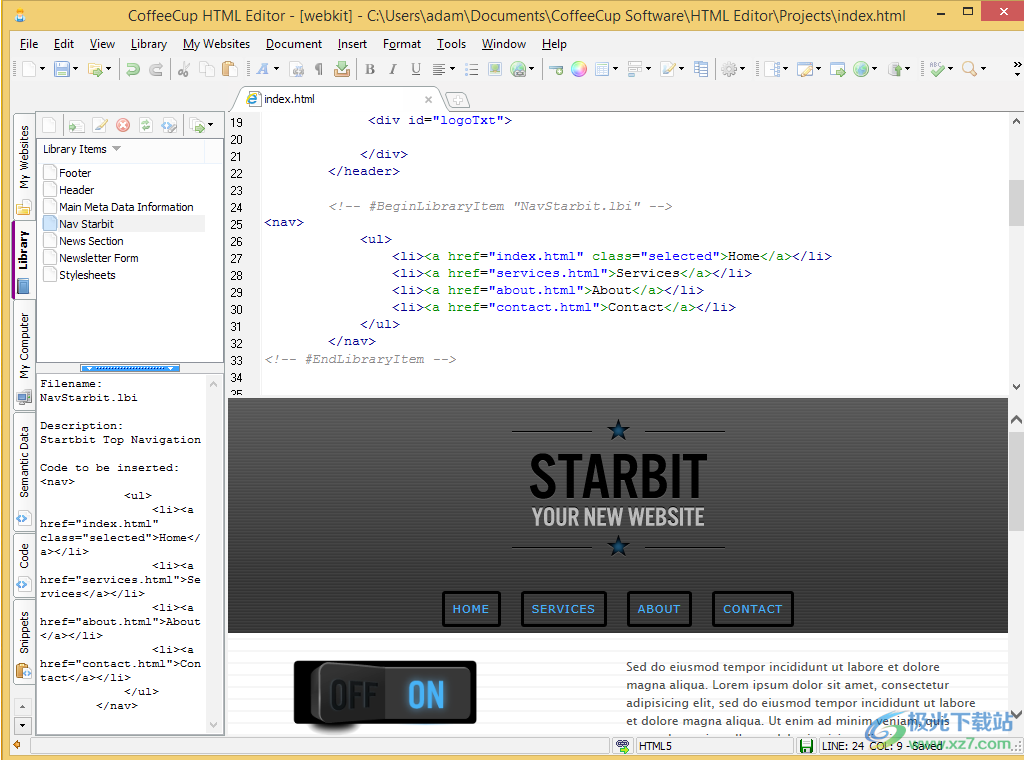Open the My Websites menu

click(x=216, y=44)
